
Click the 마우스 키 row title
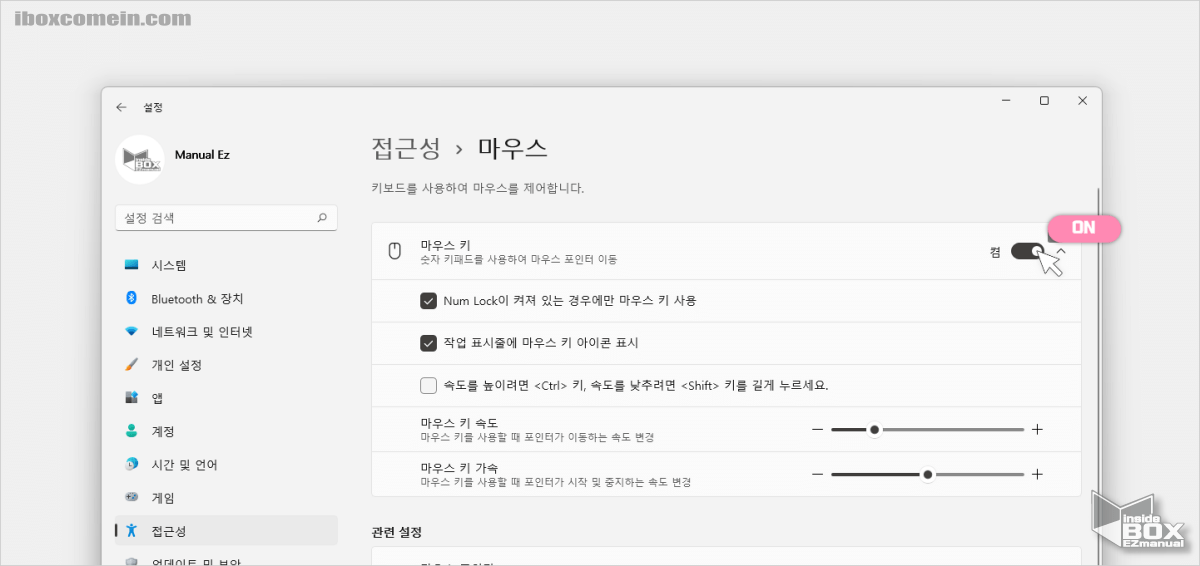tap(445, 244)
